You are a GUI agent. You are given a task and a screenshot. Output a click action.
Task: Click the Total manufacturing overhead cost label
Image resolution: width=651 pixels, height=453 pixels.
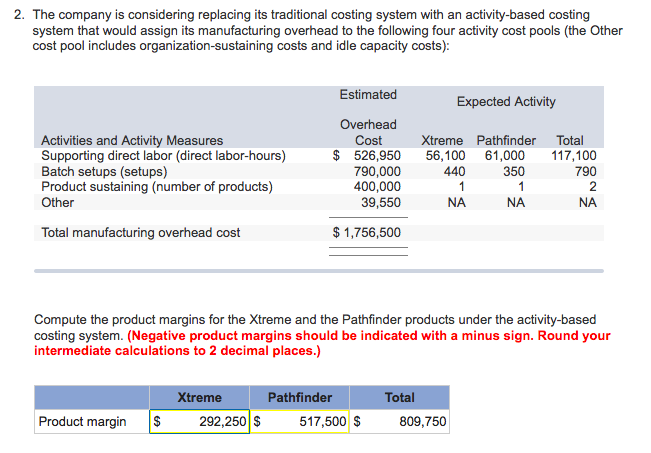click(x=140, y=232)
